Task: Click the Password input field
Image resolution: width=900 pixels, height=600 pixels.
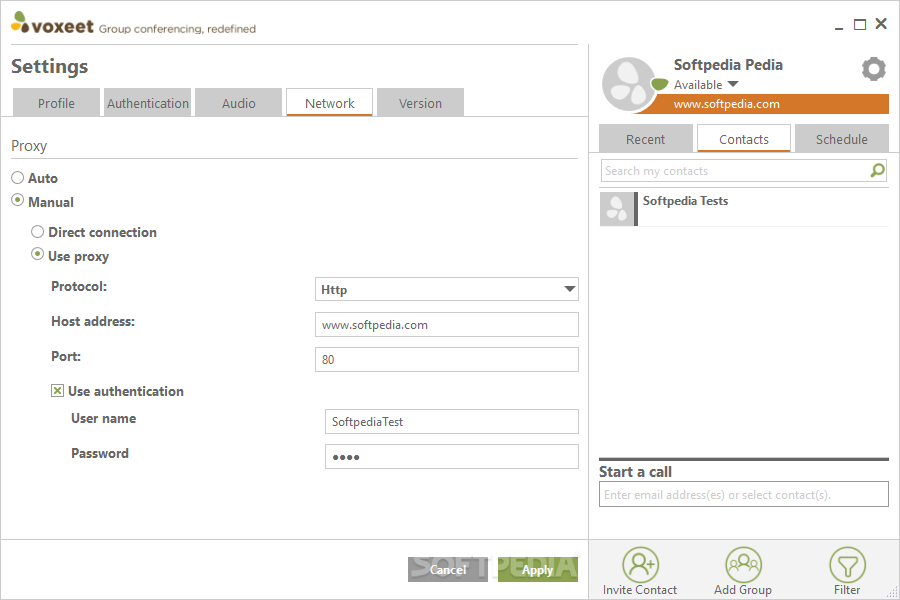Action: [452, 456]
